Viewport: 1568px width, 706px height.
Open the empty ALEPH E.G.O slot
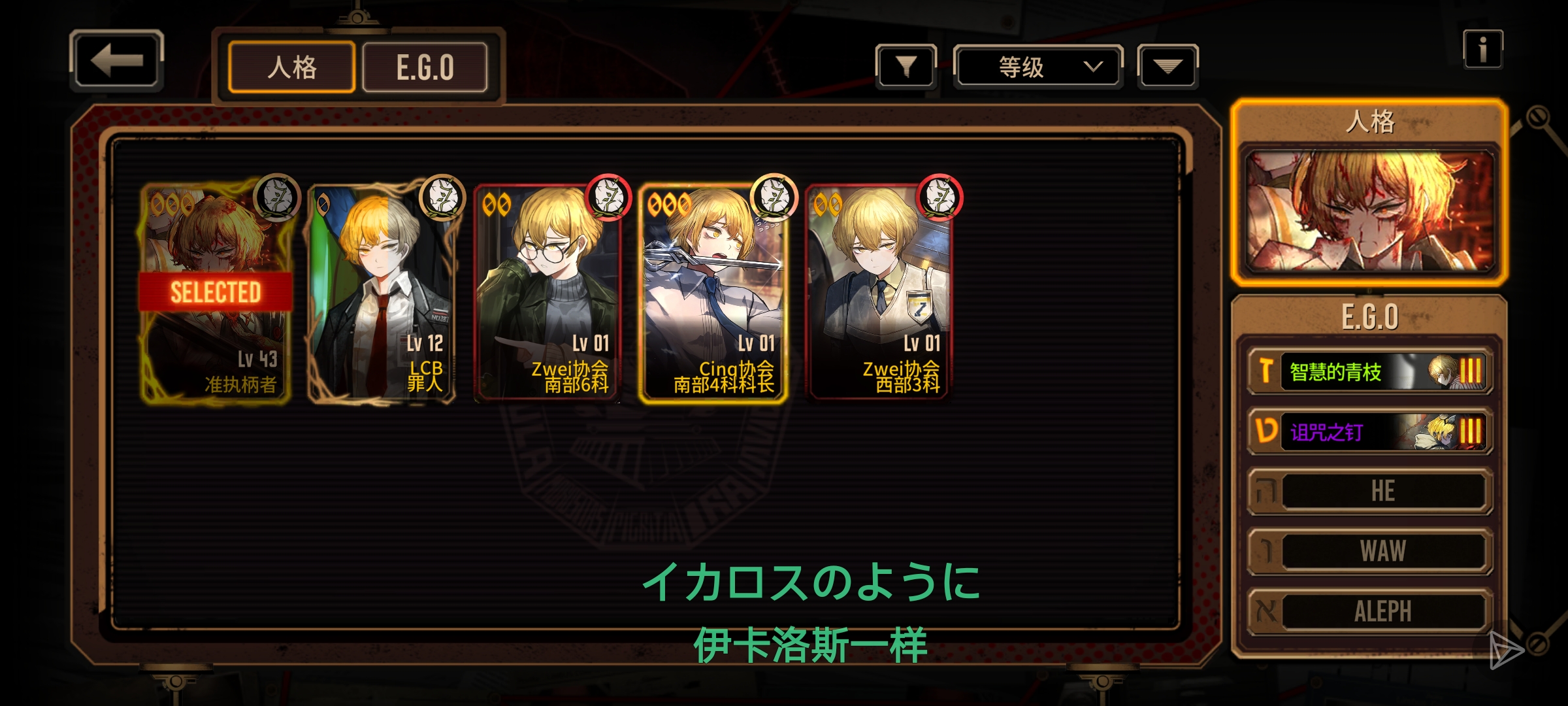[1369, 612]
